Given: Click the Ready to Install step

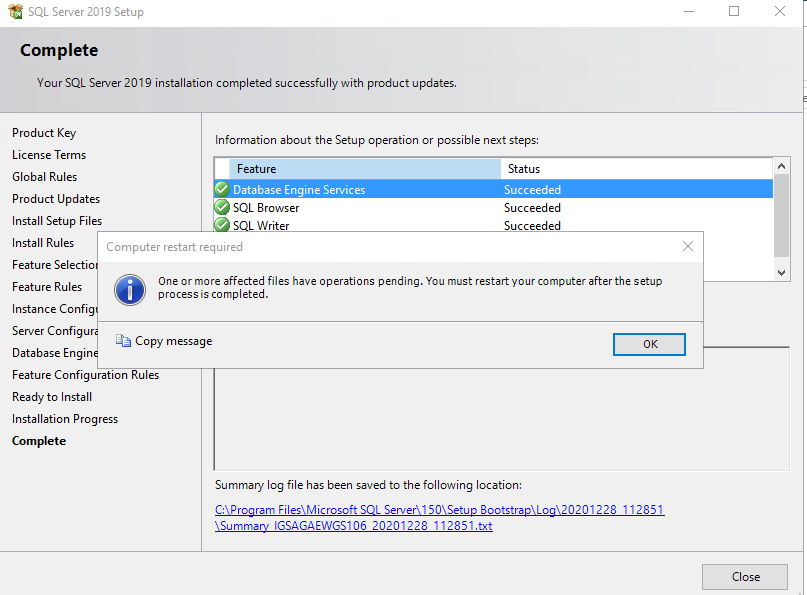Looking at the screenshot, I should 52,397.
